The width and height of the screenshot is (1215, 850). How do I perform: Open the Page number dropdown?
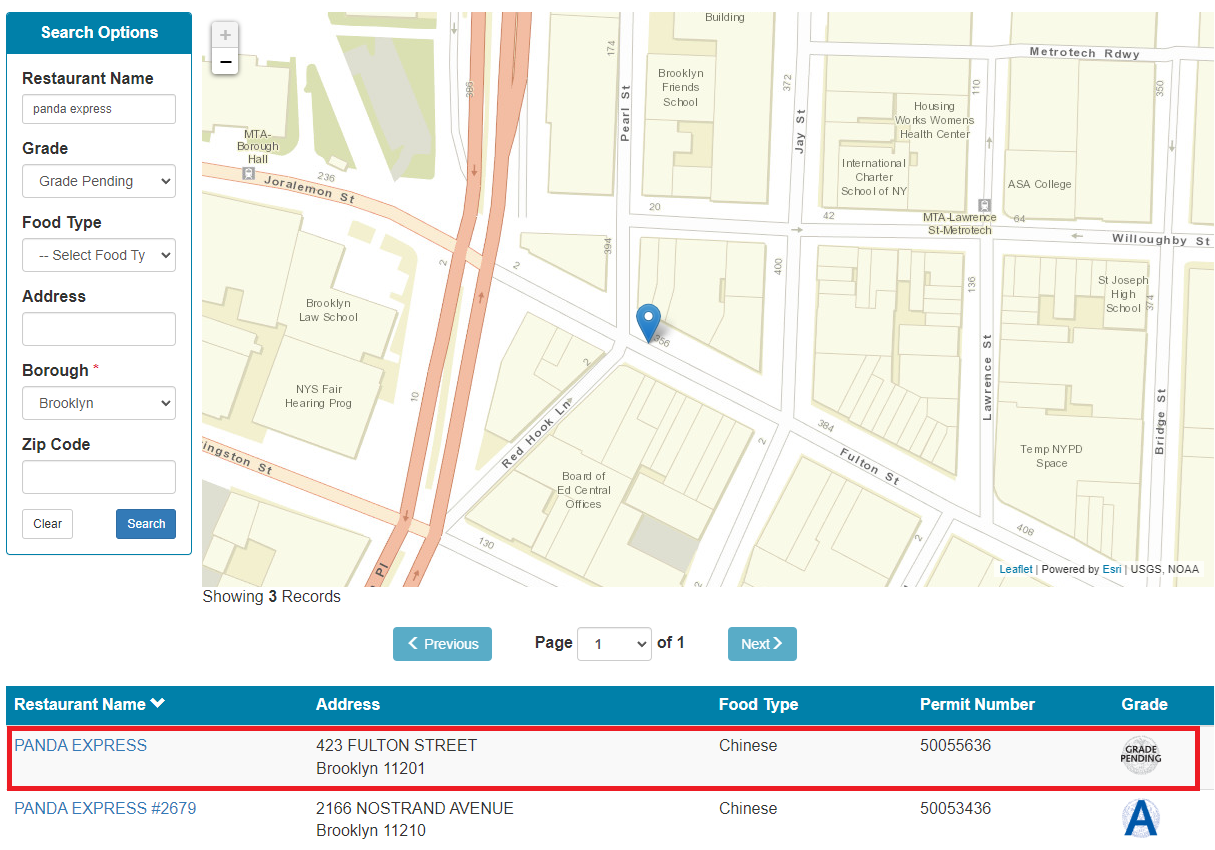616,644
